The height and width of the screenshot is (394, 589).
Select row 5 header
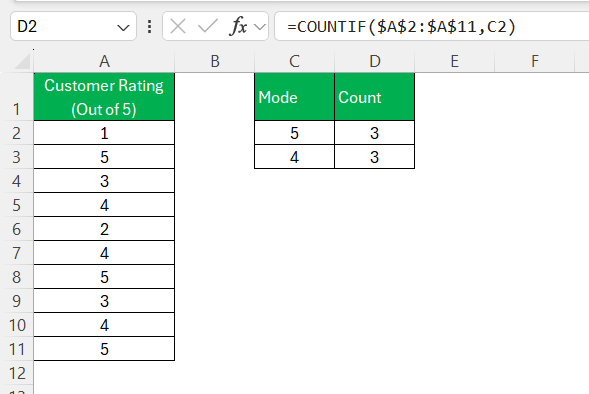[x=17, y=205]
